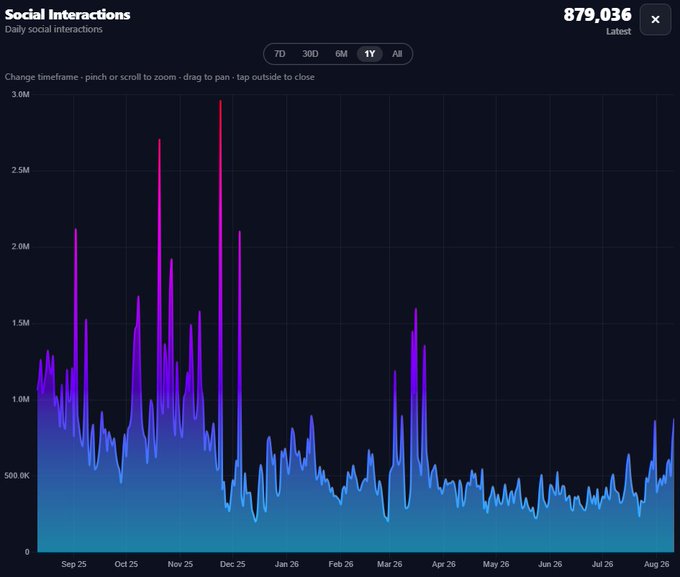The image size is (680, 577).
Task: Click the Aug 26 axis label
Action: point(657,564)
